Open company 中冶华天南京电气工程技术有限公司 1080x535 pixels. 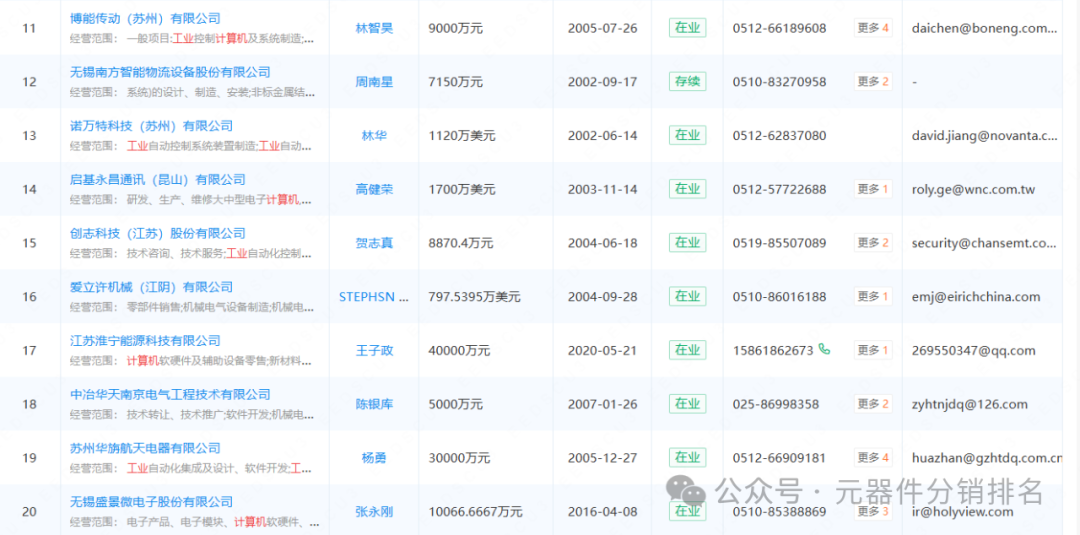coord(170,395)
